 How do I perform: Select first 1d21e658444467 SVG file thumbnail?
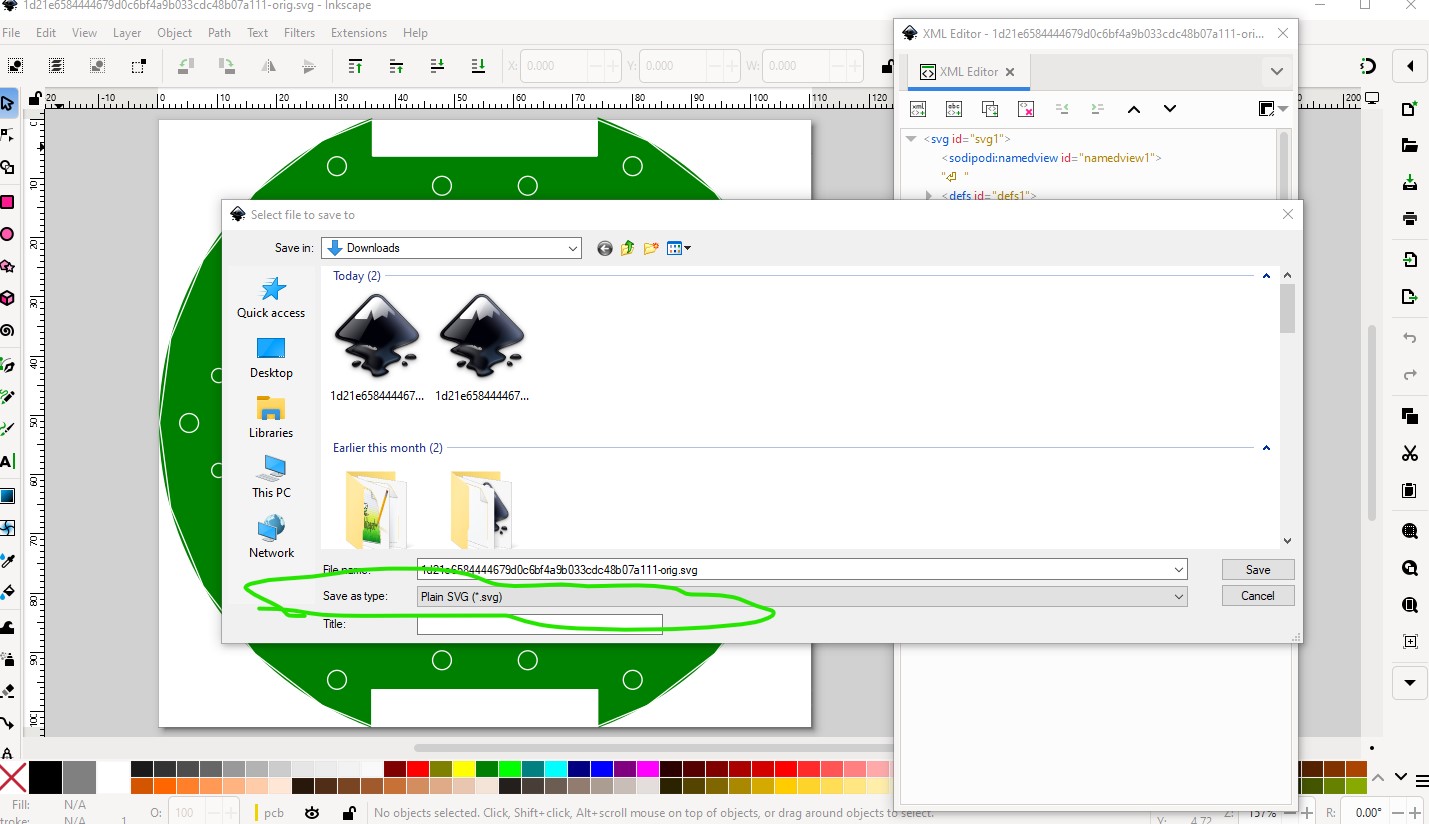coord(376,347)
